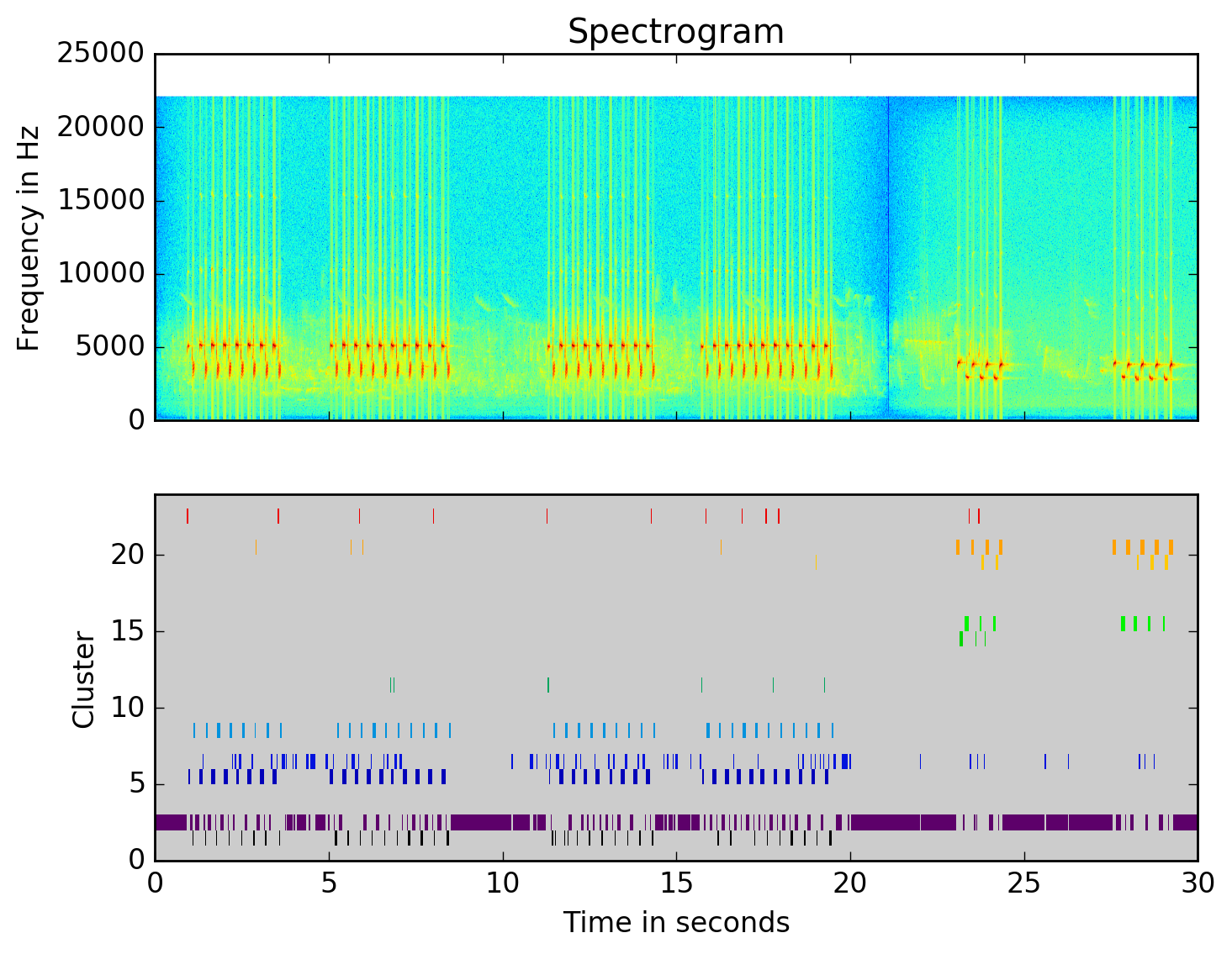Image resolution: width=1232 pixels, height=954 pixels.
Task: Click the Spectrogram plot title
Action: [675, 32]
